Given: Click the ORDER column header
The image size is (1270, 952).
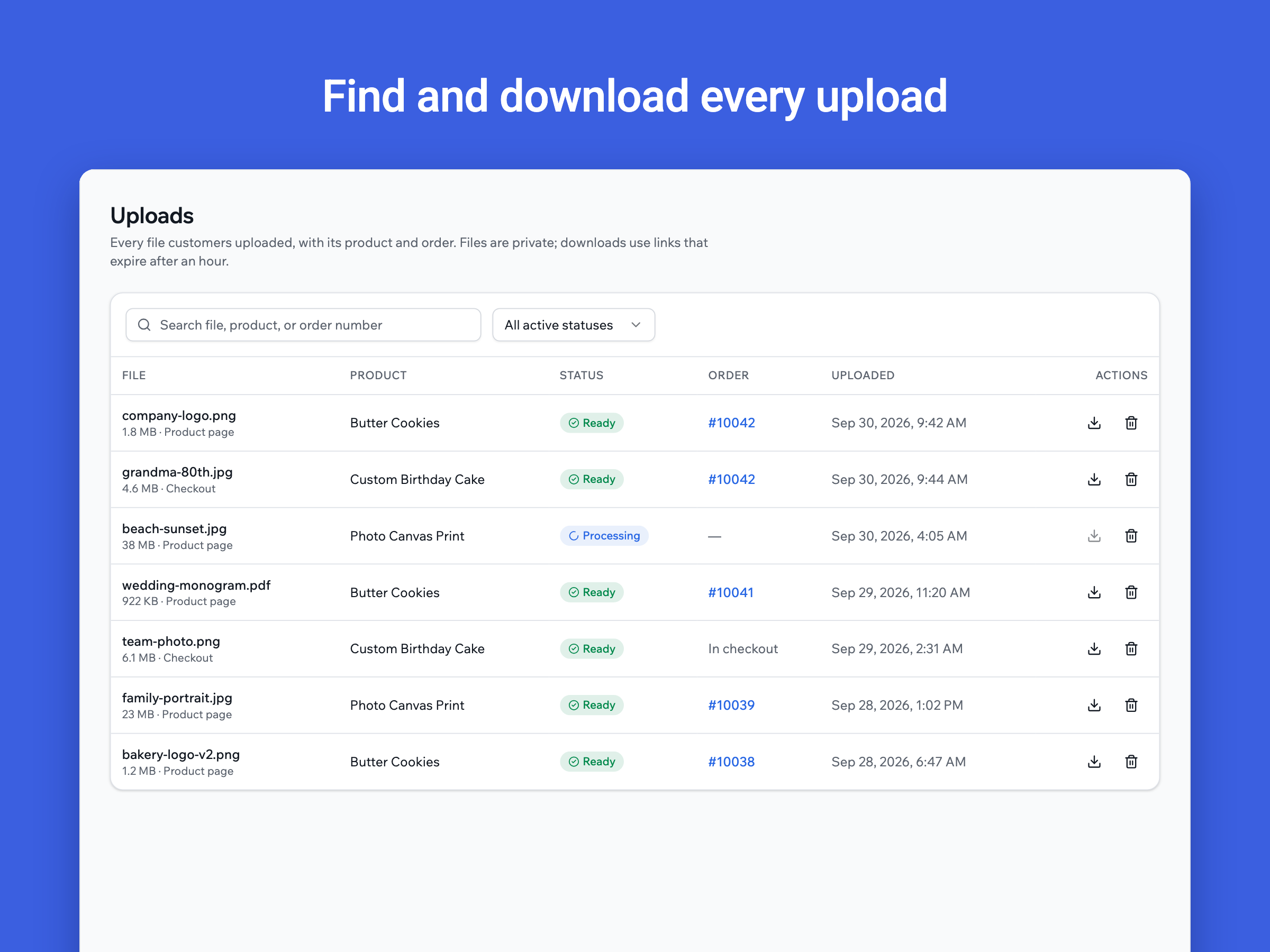Looking at the screenshot, I should 728,376.
